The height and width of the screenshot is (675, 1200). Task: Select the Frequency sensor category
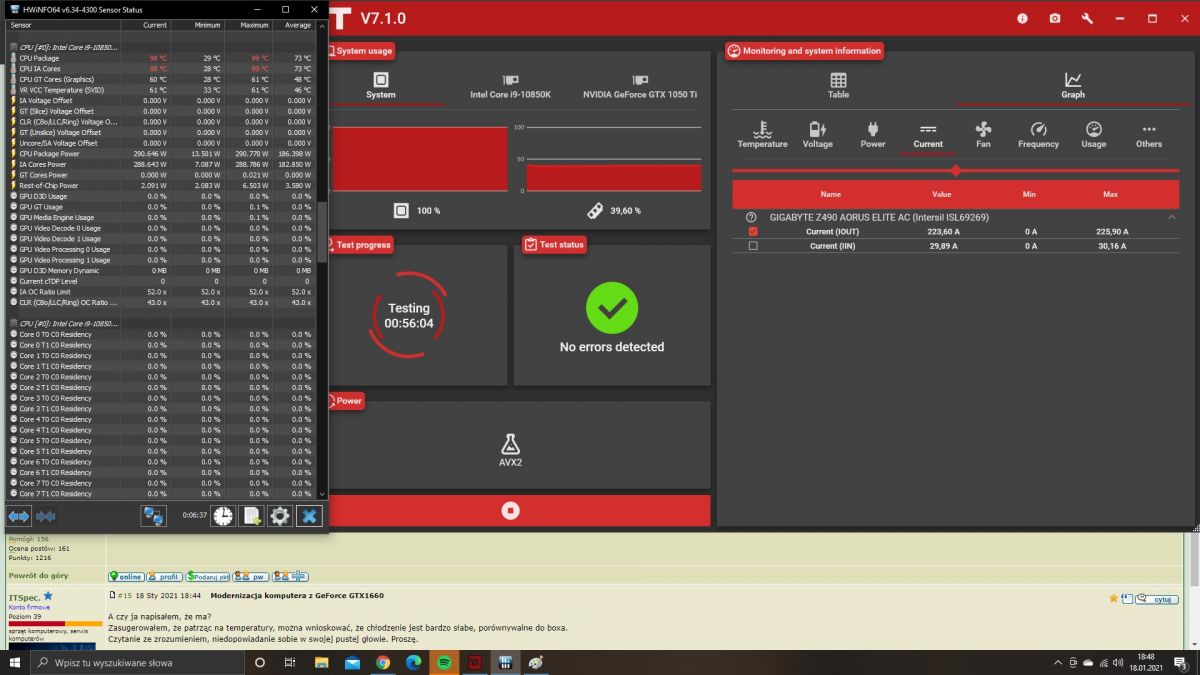[1038, 135]
